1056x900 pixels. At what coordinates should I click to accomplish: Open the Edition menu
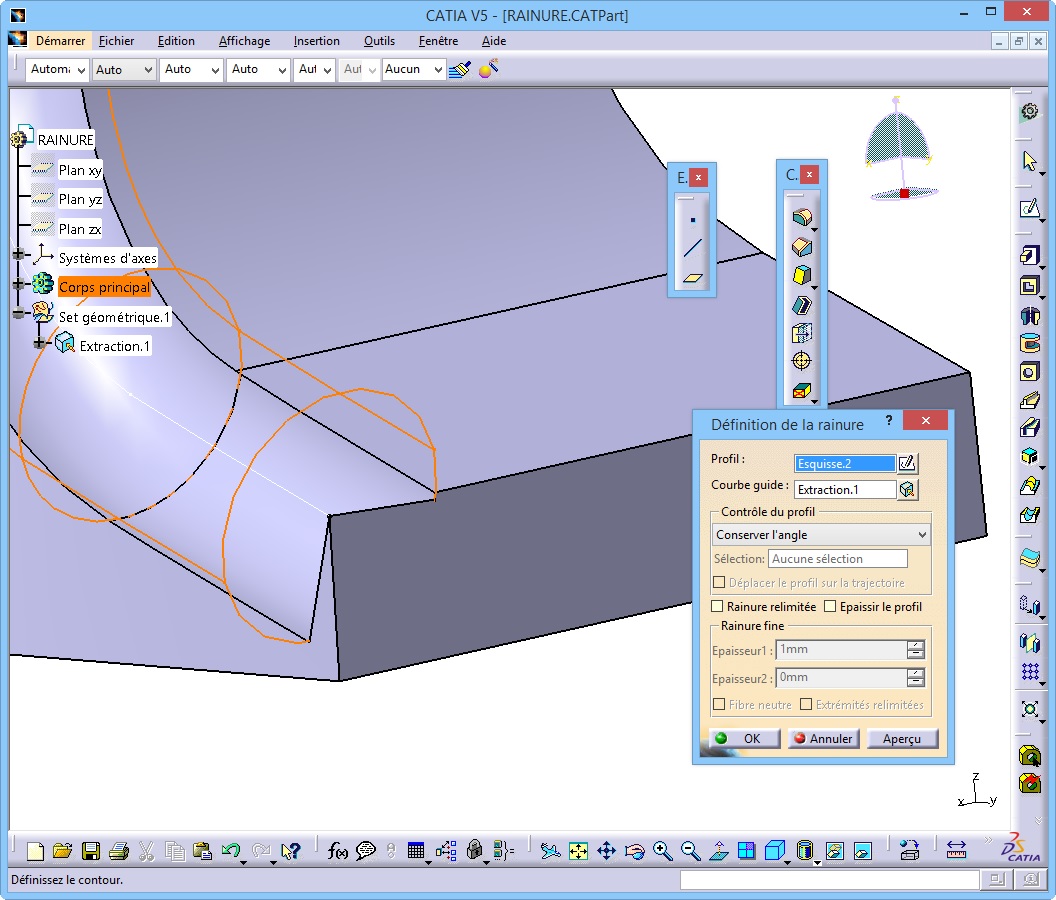tap(176, 41)
